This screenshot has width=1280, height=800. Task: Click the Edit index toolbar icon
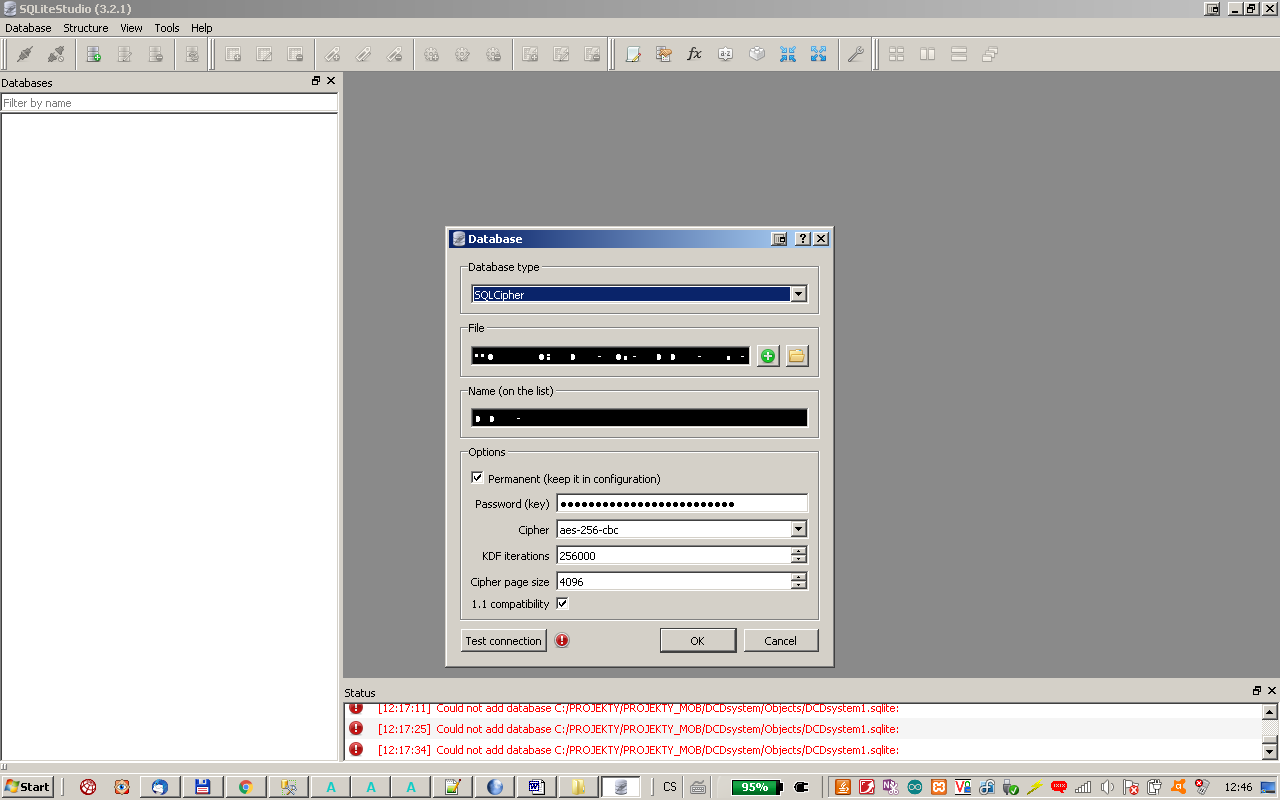coord(363,54)
